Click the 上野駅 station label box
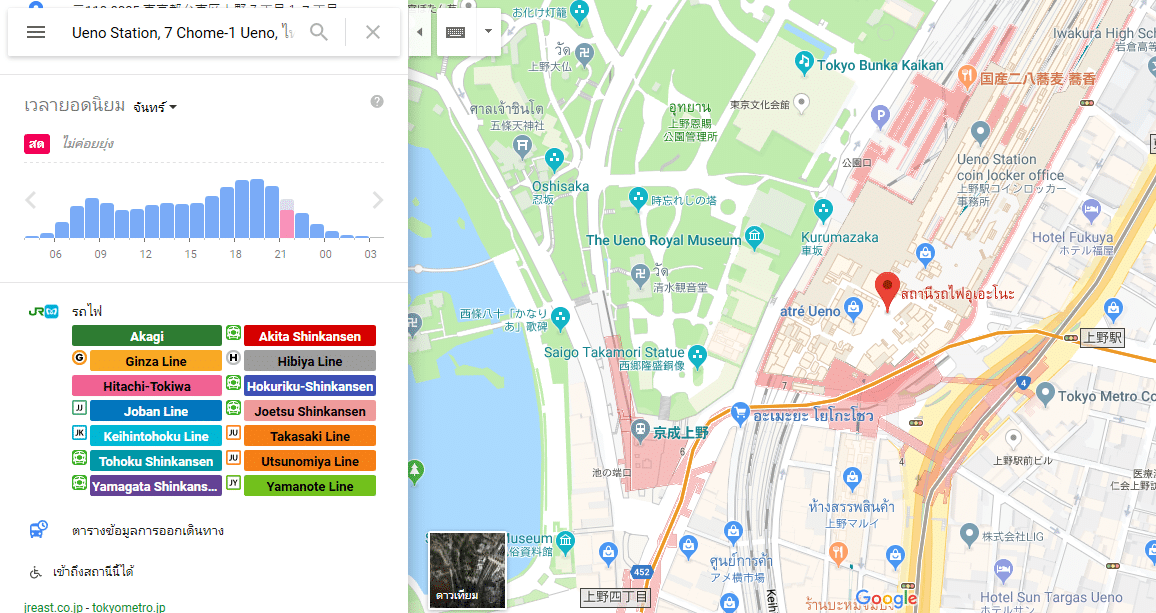The height and width of the screenshot is (613, 1156). pyautogui.click(x=1102, y=338)
